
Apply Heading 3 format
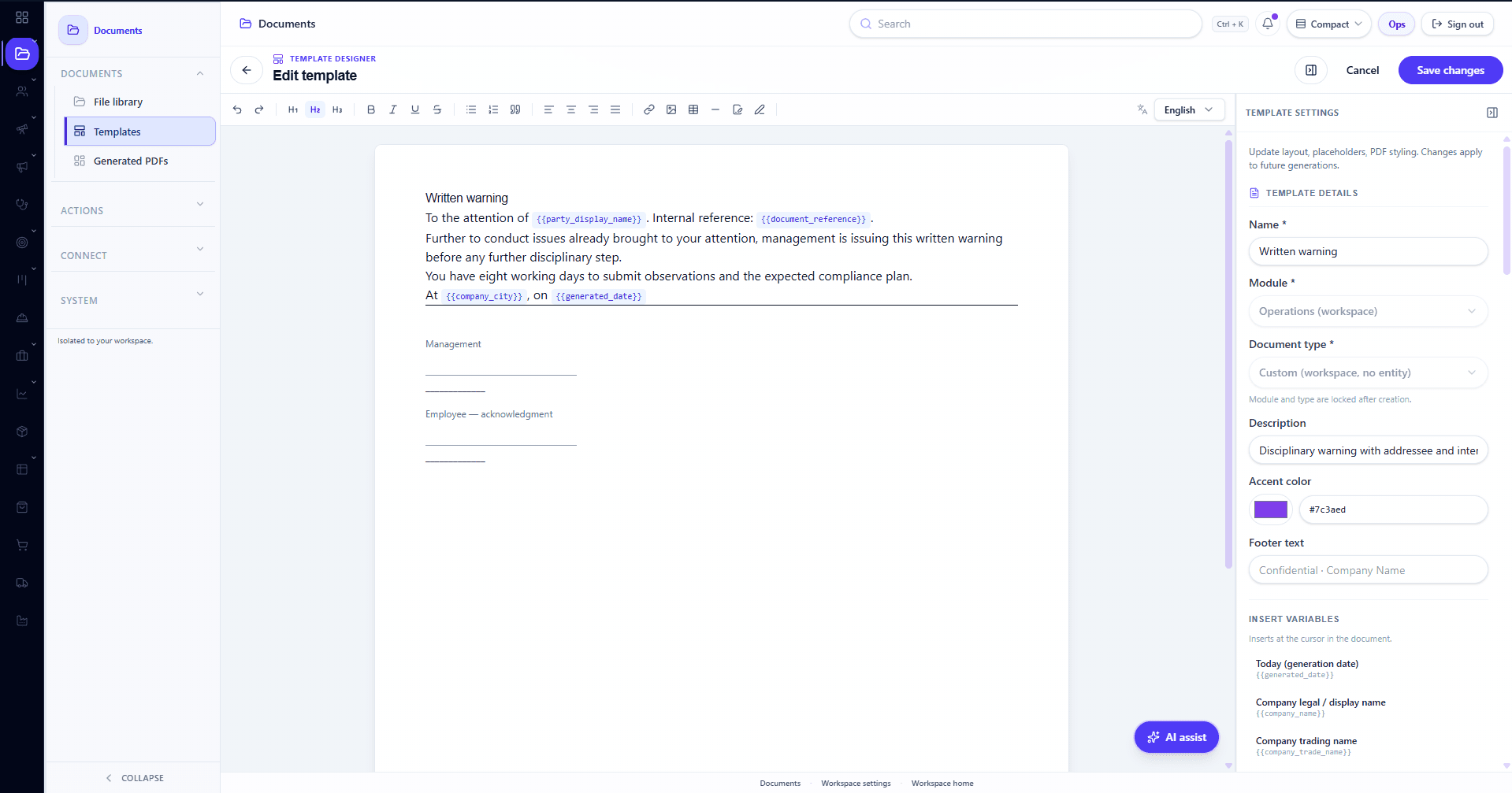coord(337,109)
